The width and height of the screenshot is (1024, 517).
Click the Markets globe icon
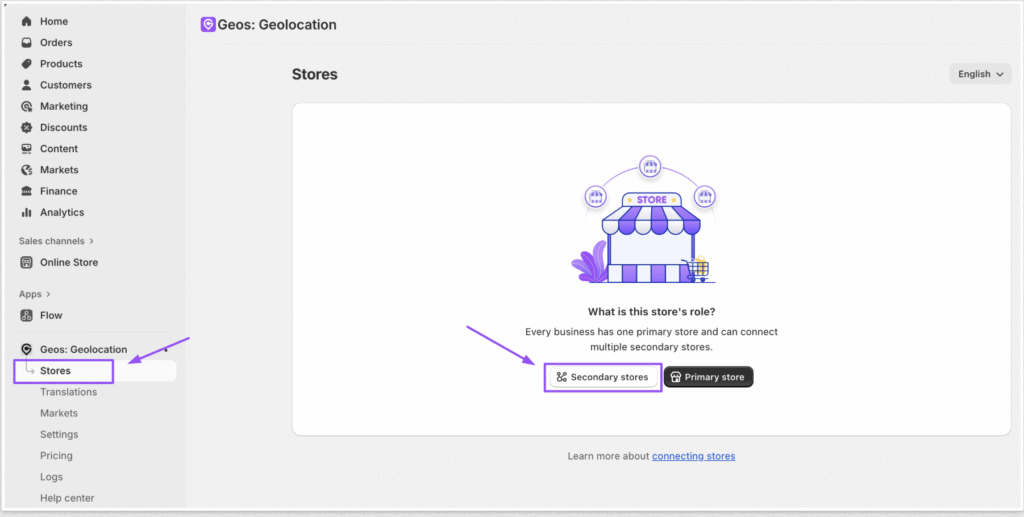27,170
